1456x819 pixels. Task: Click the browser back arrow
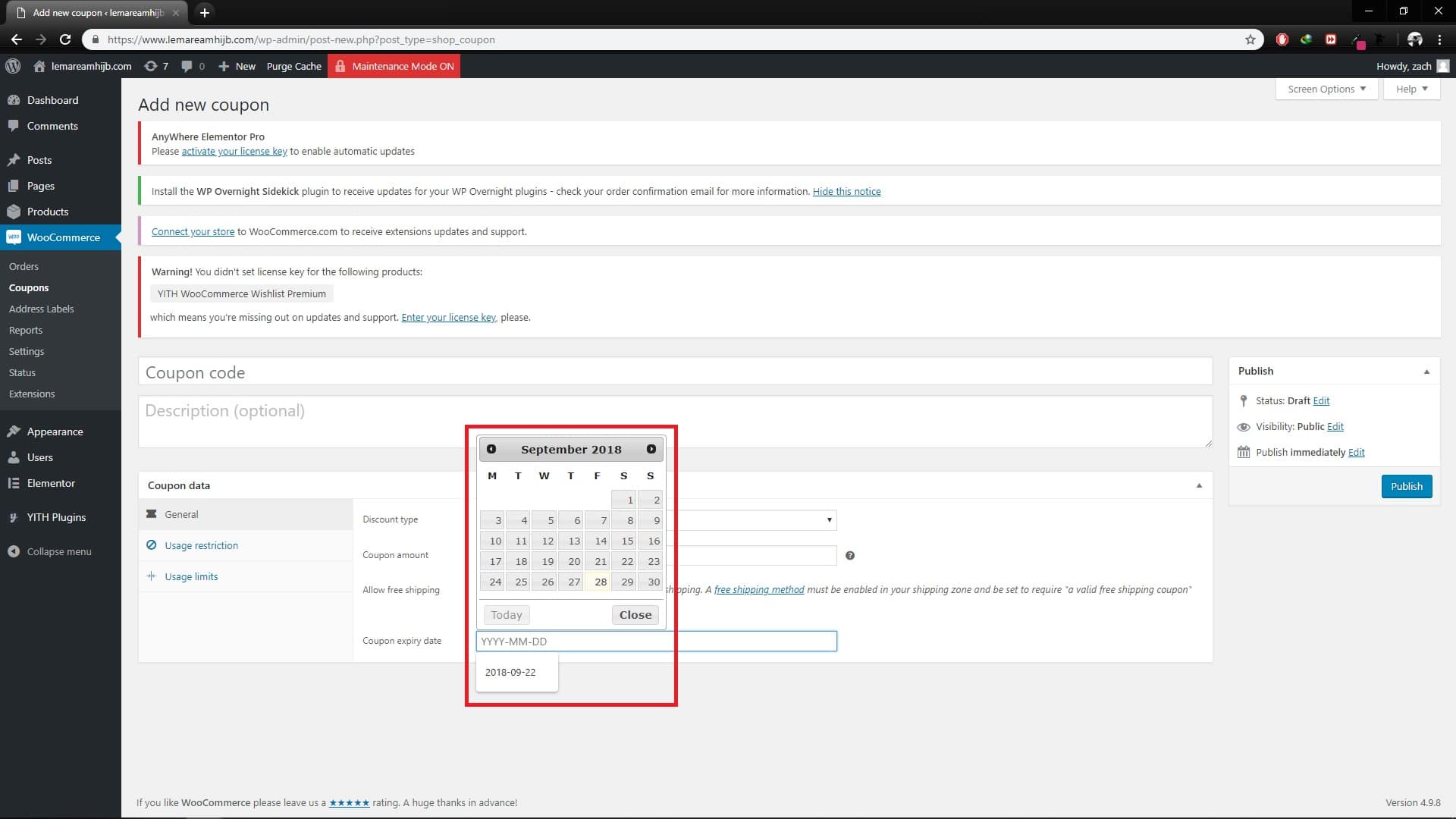coord(17,39)
